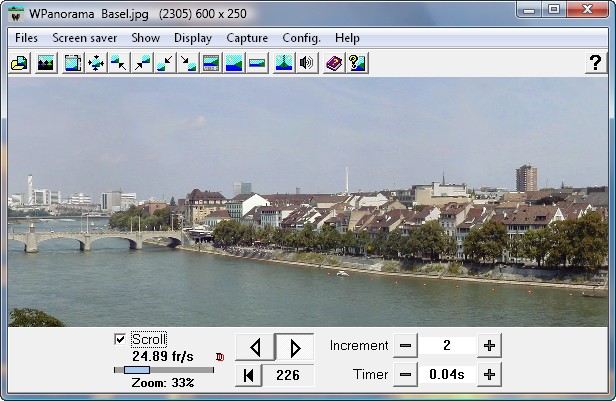Click the move image to top-right icon
The width and height of the screenshot is (616, 401).
(142, 63)
